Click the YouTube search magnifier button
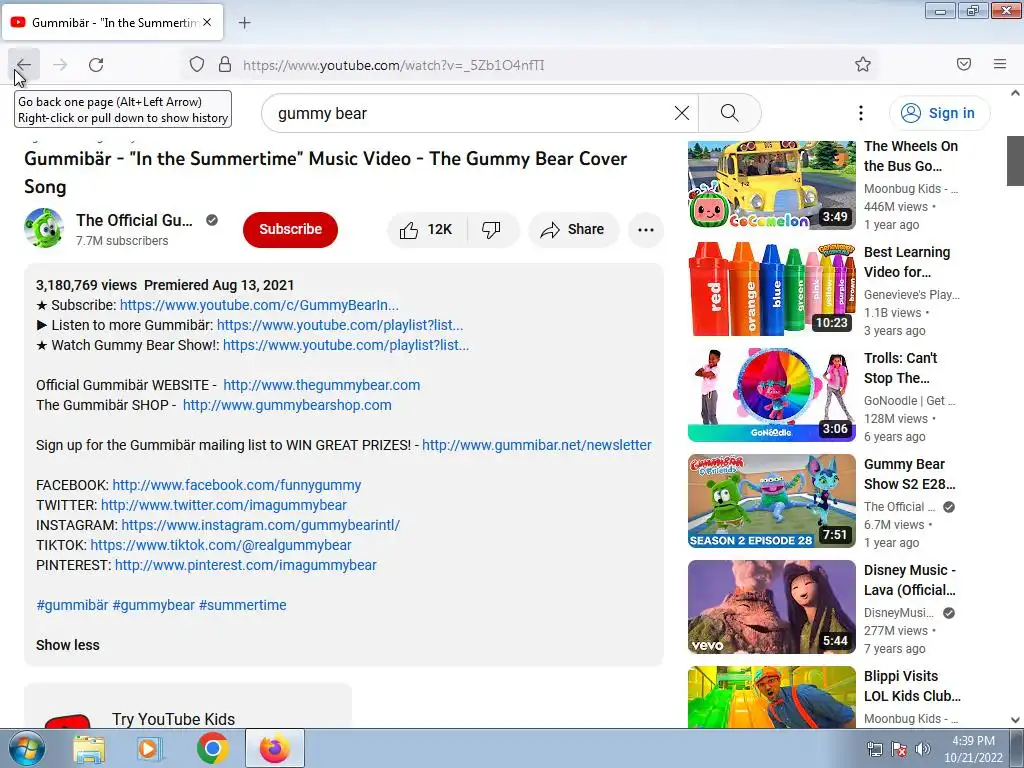The image size is (1024, 768). click(729, 113)
